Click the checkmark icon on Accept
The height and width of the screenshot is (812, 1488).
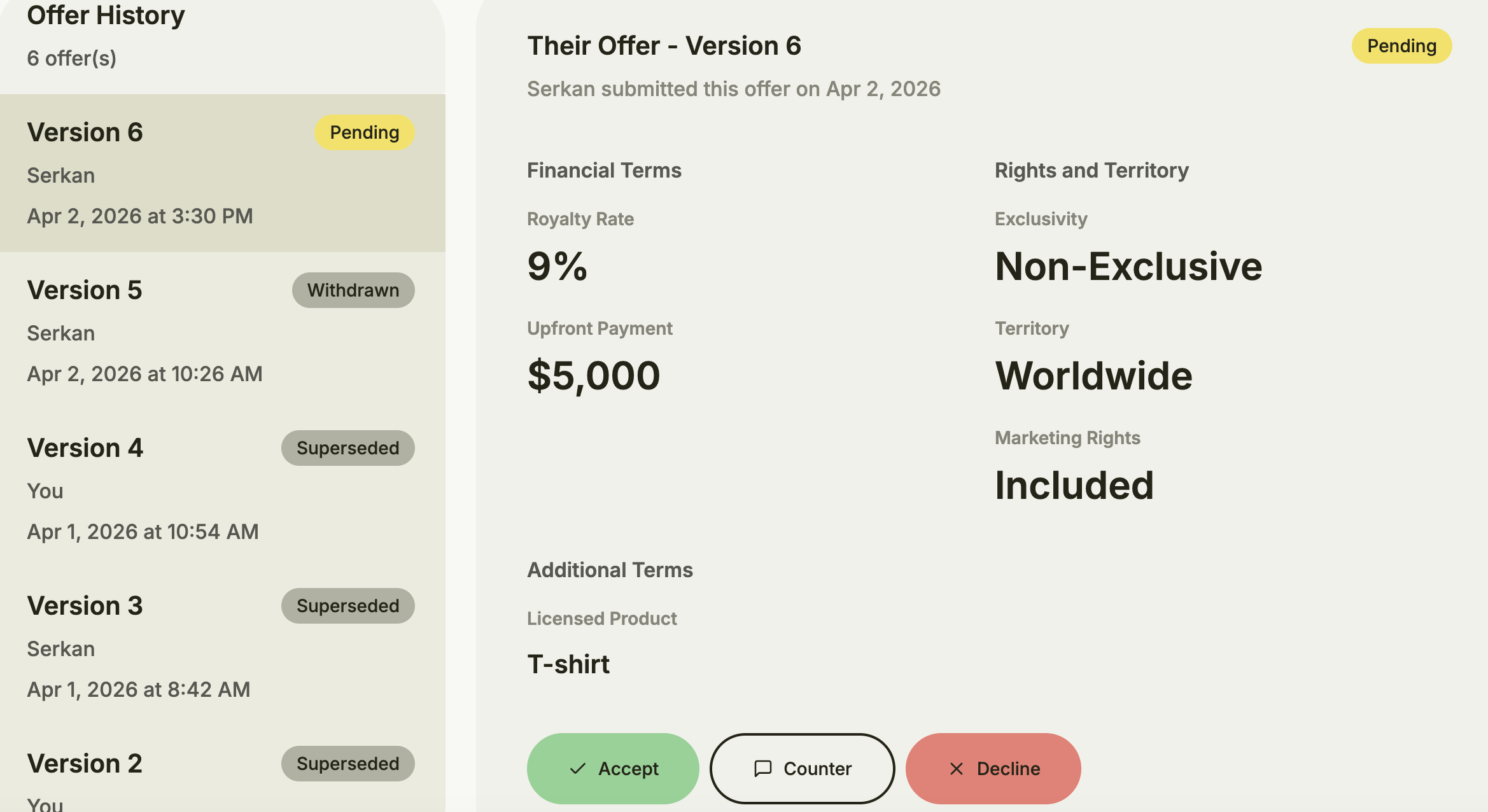(577, 769)
